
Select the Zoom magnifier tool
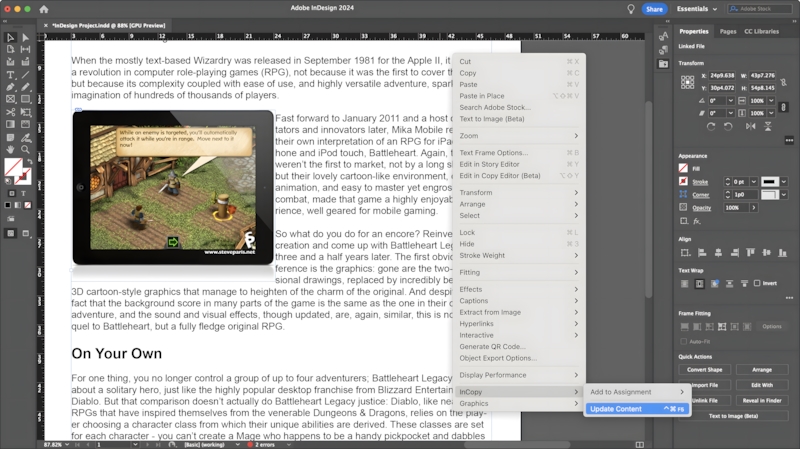coord(26,149)
